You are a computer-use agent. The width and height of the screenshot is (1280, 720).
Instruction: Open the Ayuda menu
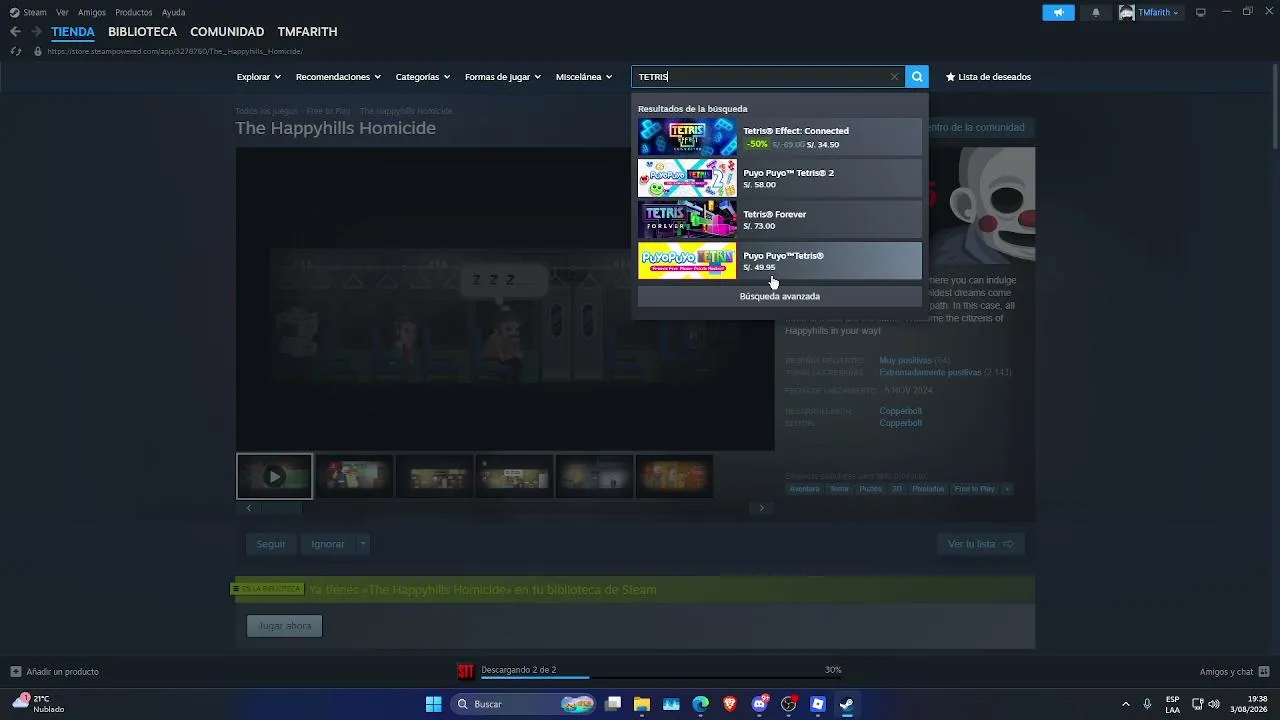tap(173, 12)
